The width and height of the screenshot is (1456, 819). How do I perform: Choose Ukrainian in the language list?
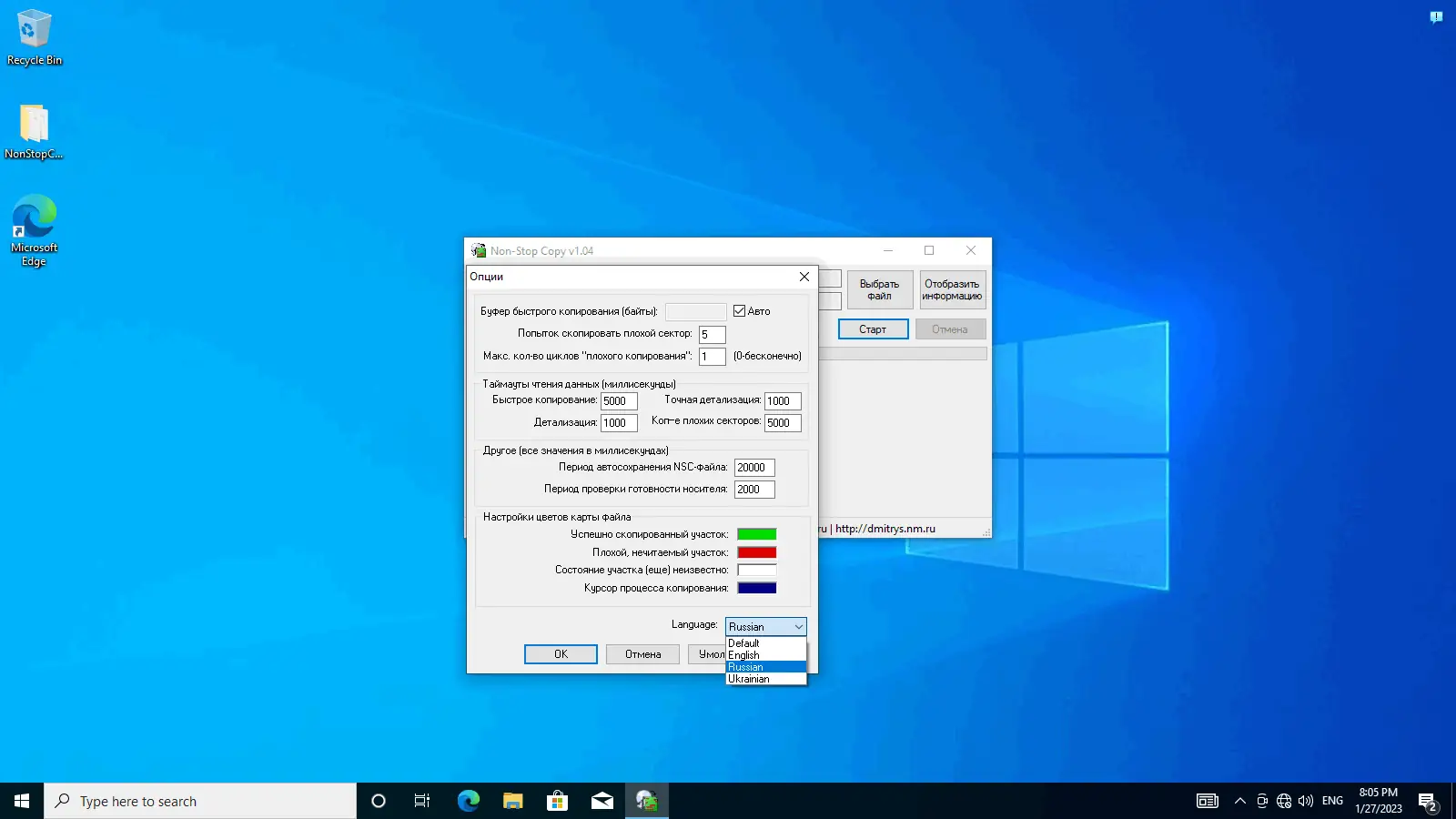pyautogui.click(x=765, y=679)
